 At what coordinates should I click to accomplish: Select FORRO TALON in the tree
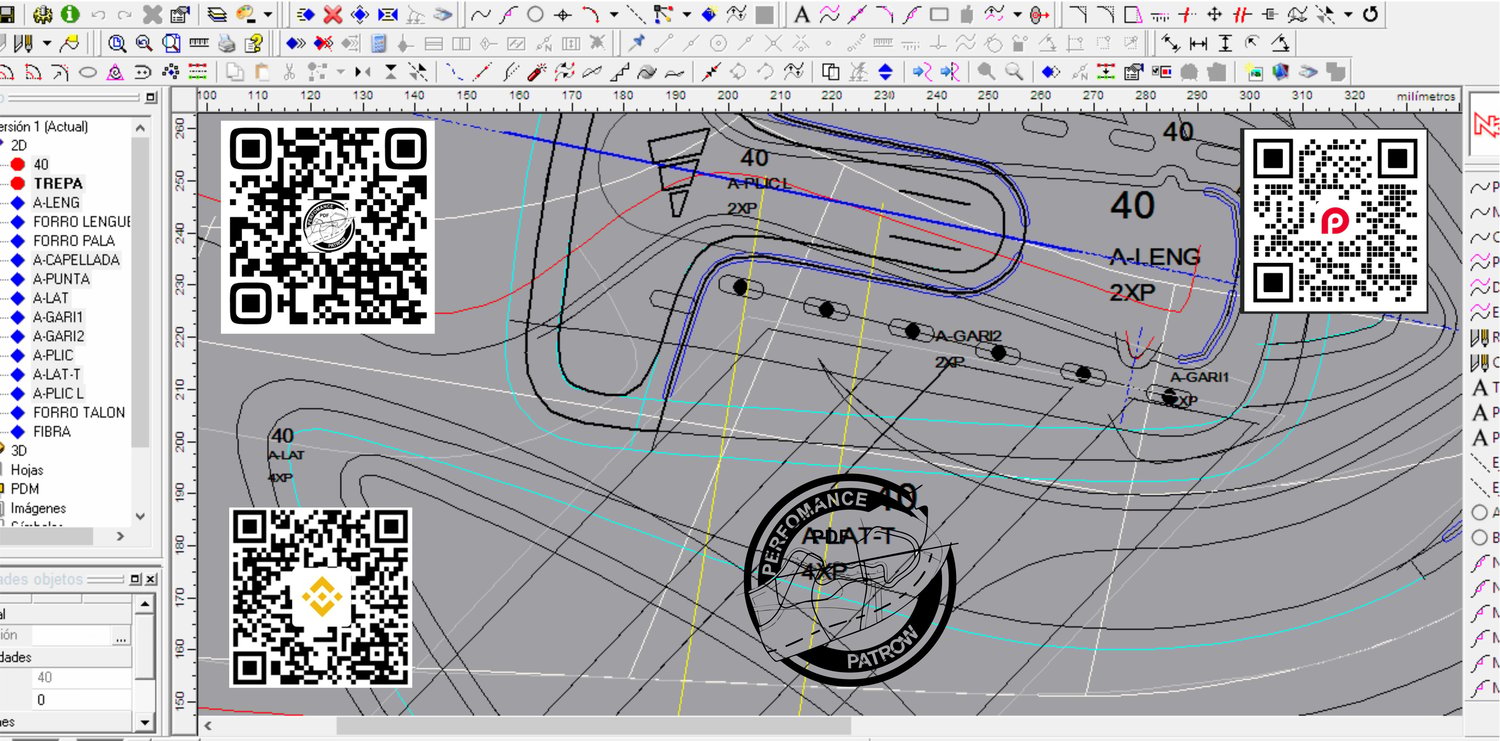[79, 412]
